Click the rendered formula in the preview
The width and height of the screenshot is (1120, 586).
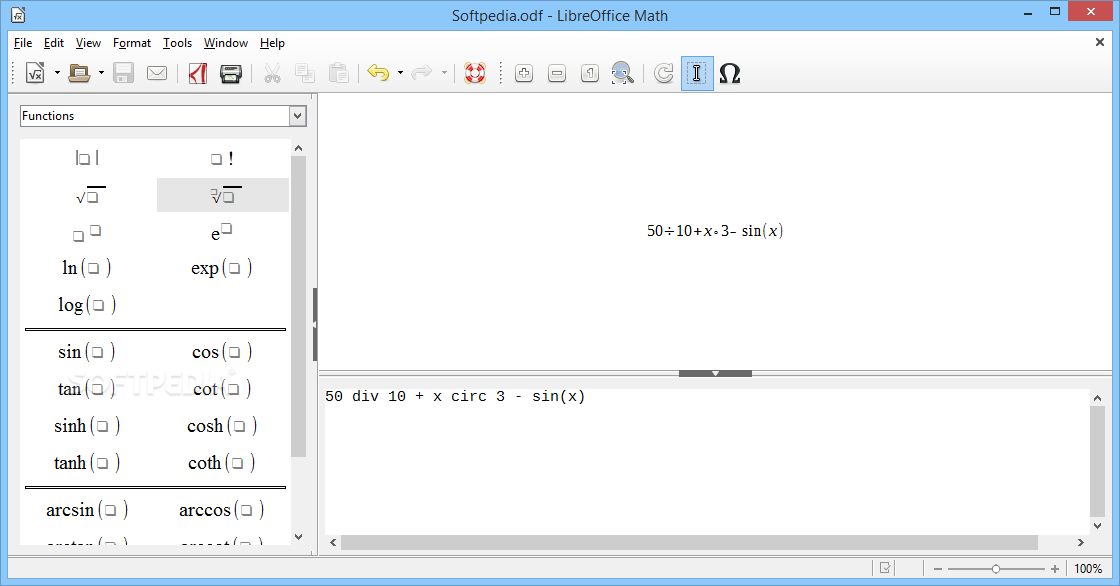(x=715, y=231)
